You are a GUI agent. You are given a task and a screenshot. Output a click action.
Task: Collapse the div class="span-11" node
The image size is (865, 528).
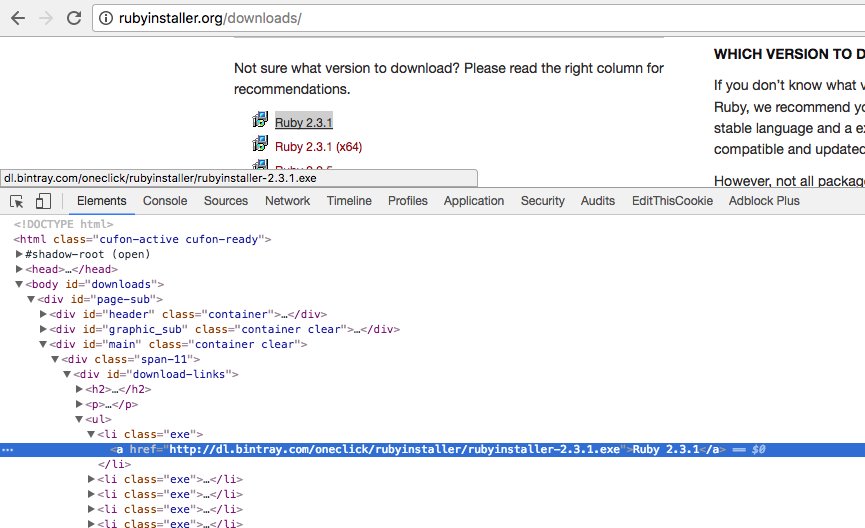point(55,359)
